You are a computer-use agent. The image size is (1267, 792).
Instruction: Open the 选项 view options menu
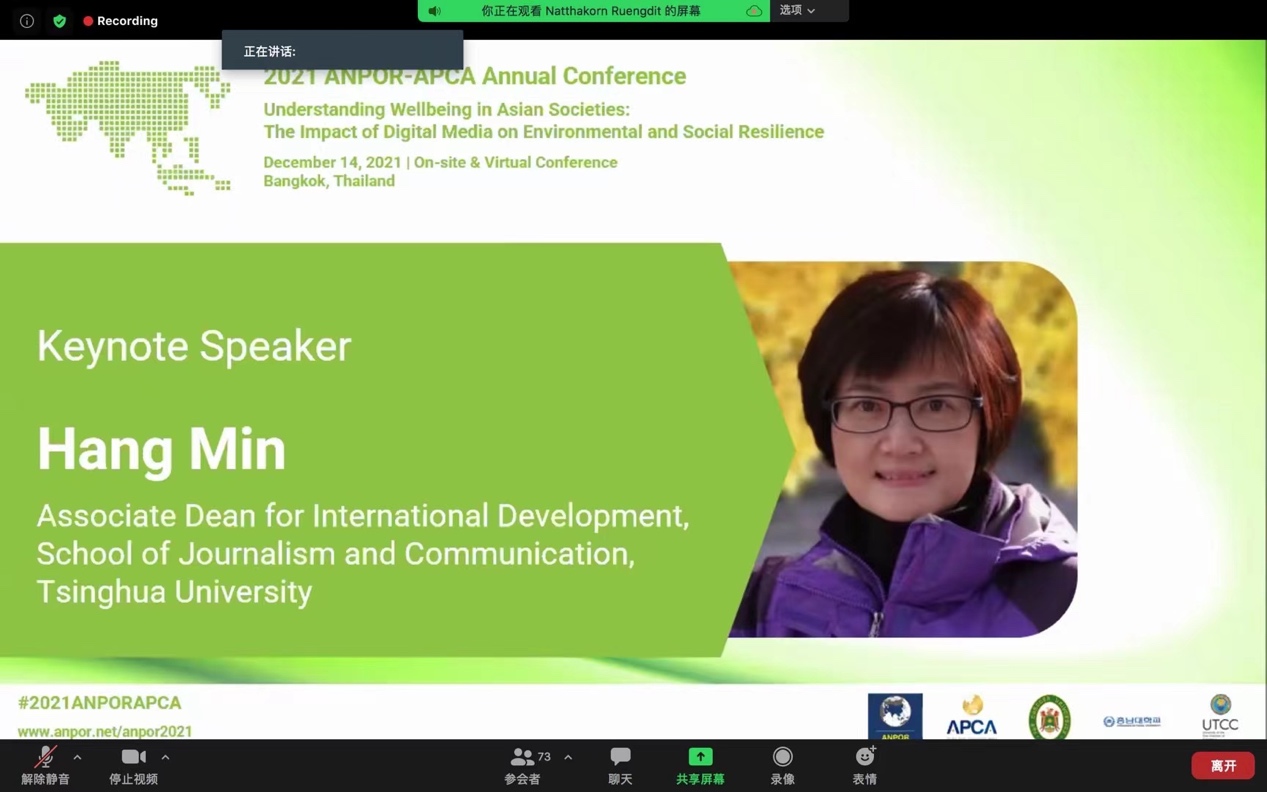797,11
